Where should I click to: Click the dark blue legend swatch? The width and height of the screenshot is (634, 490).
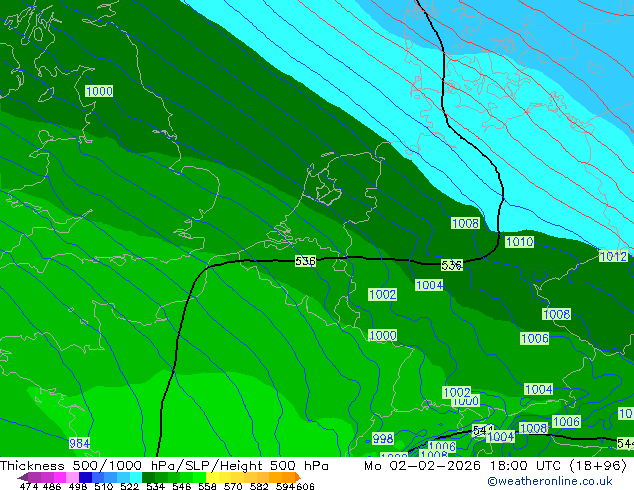click(85, 477)
